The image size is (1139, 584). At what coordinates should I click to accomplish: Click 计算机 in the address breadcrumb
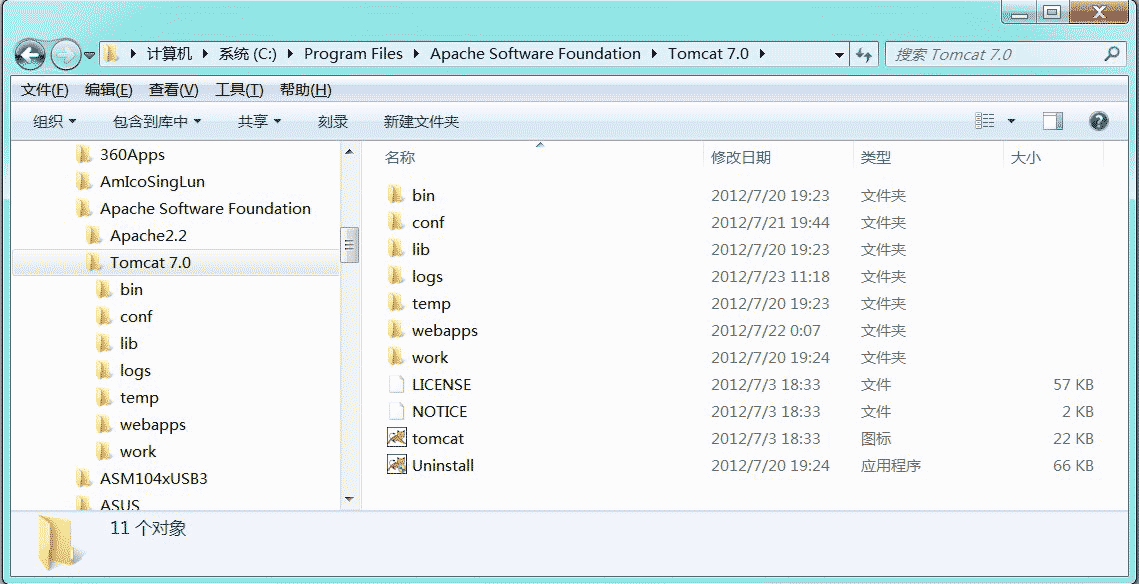(169, 54)
